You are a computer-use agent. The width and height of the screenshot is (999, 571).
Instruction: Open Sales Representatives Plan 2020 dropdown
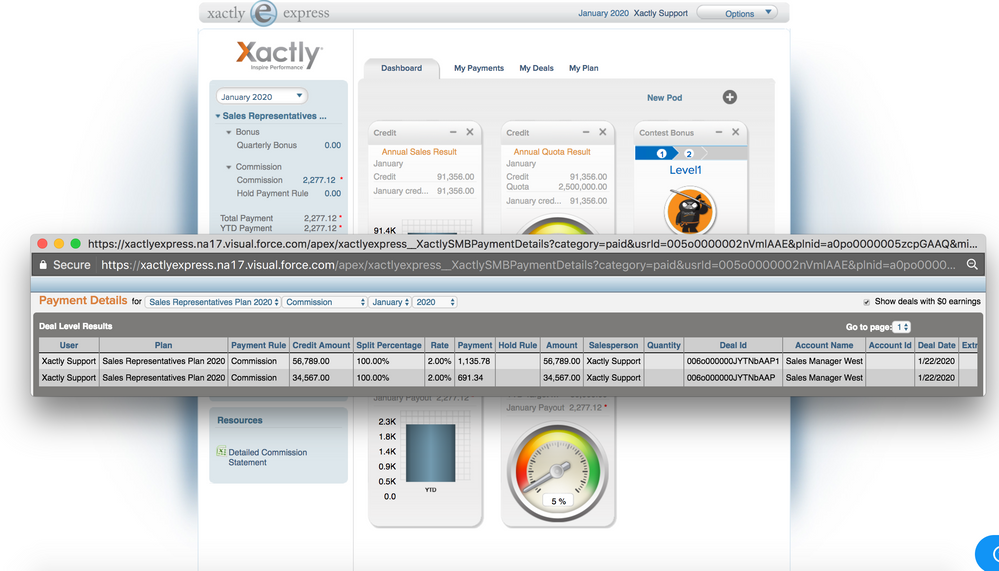point(213,302)
